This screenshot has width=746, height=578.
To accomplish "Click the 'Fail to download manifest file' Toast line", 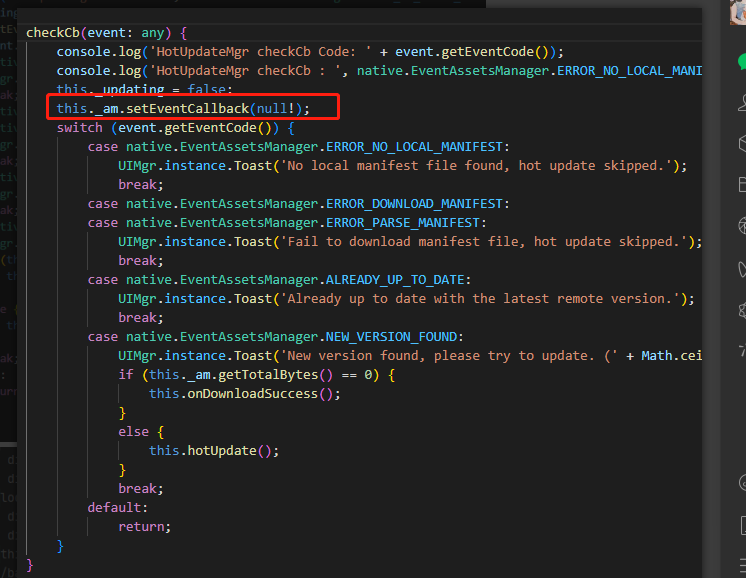I will pyautogui.click(x=410, y=242).
